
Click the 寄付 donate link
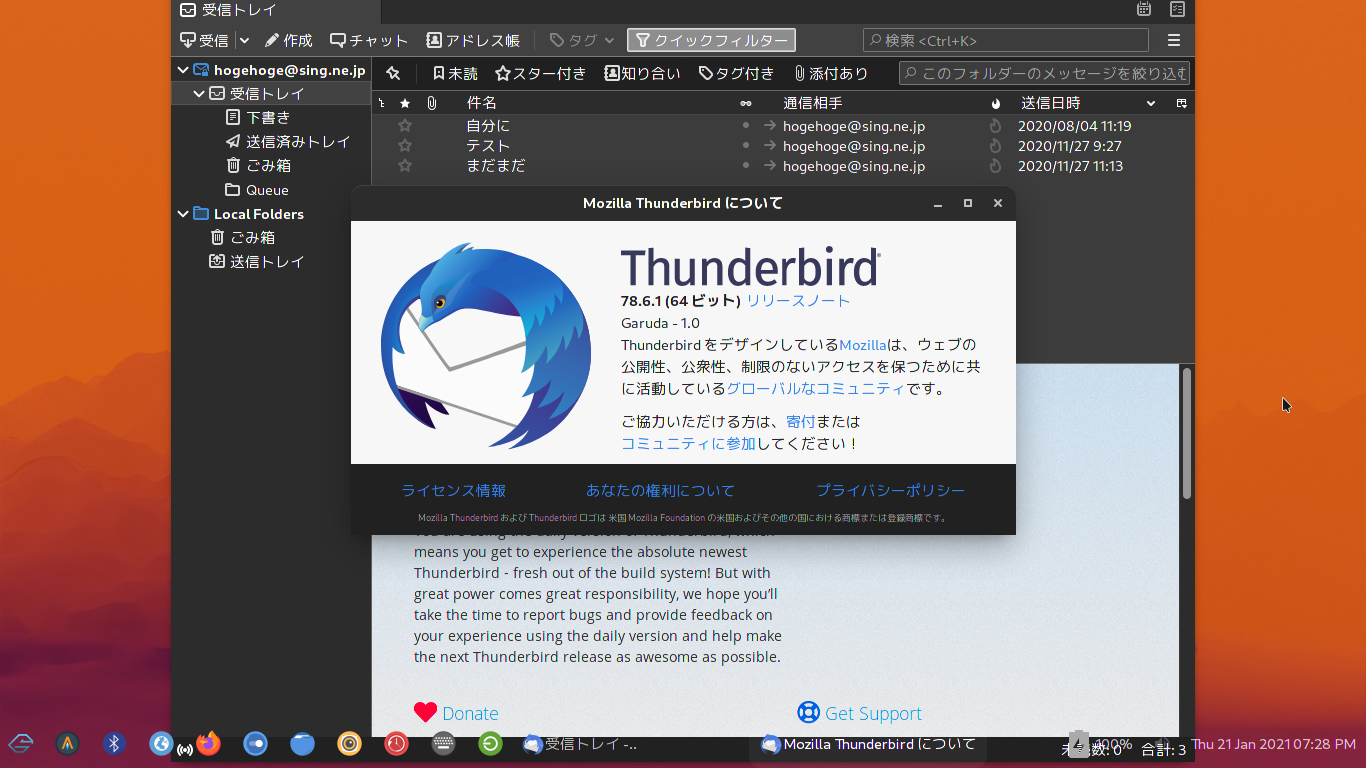(x=801, y=422)
